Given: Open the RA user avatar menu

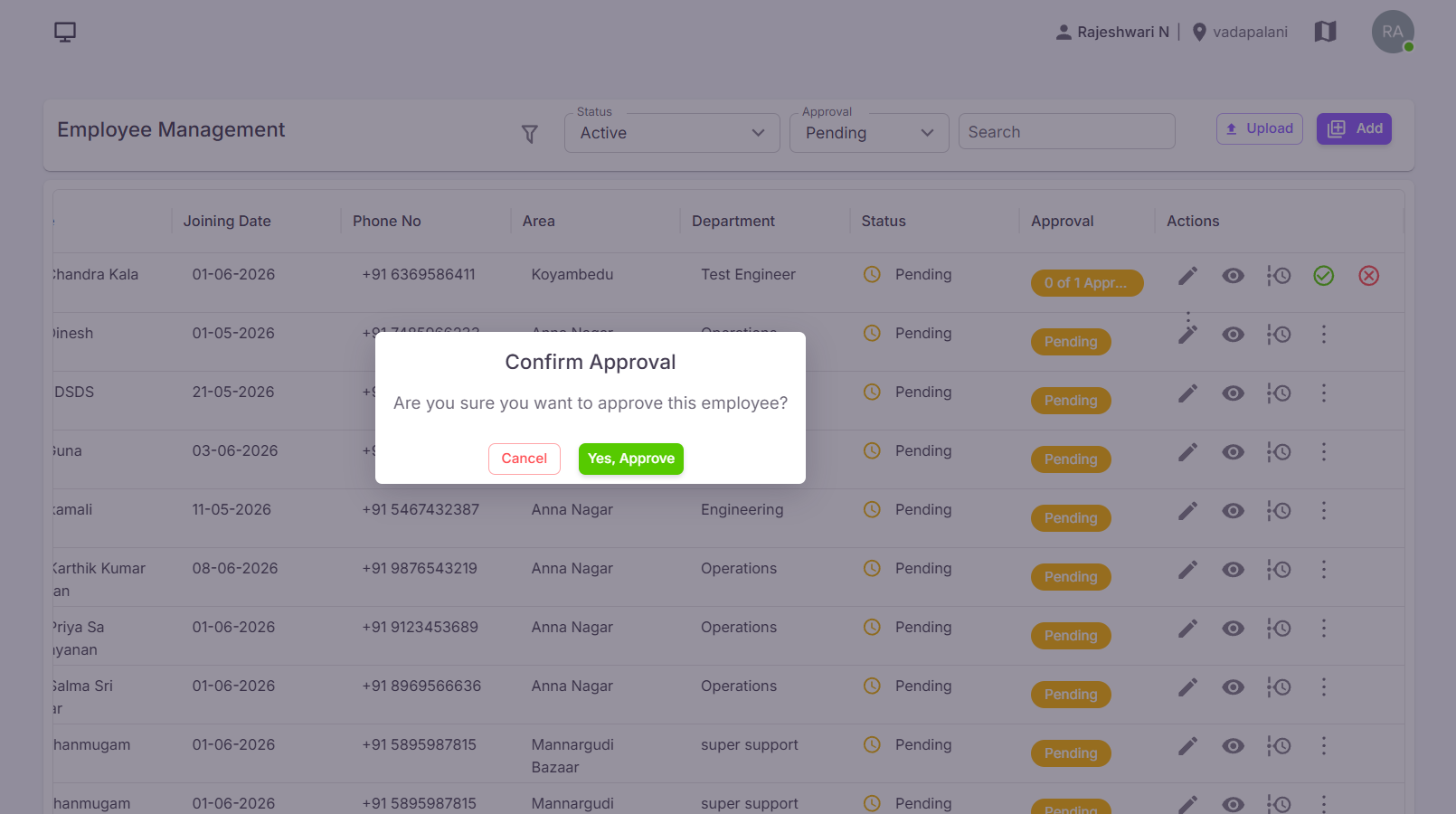Looking at the screenshot, I should [1393, 32].
